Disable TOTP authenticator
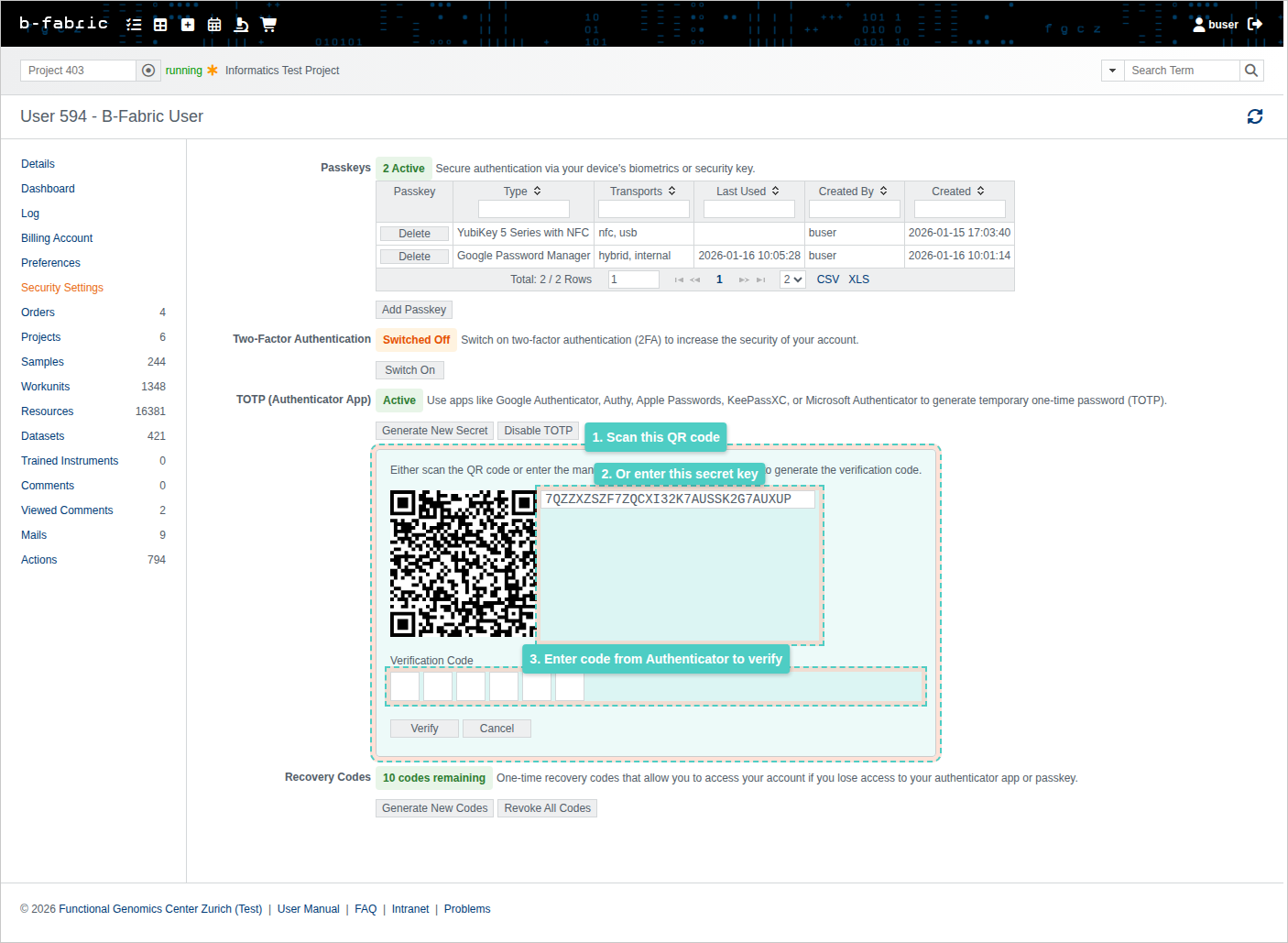The height and width of the screenshot is (943, 1288). point(538,431)
